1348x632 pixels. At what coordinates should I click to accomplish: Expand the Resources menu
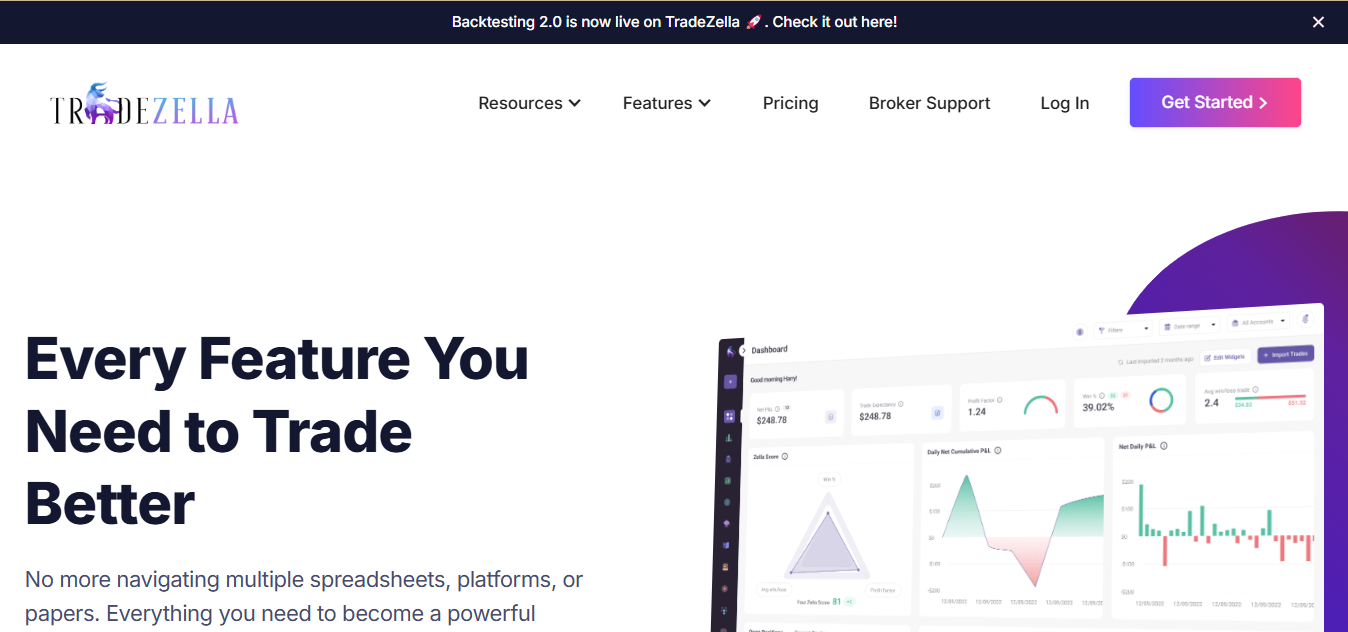529,103
